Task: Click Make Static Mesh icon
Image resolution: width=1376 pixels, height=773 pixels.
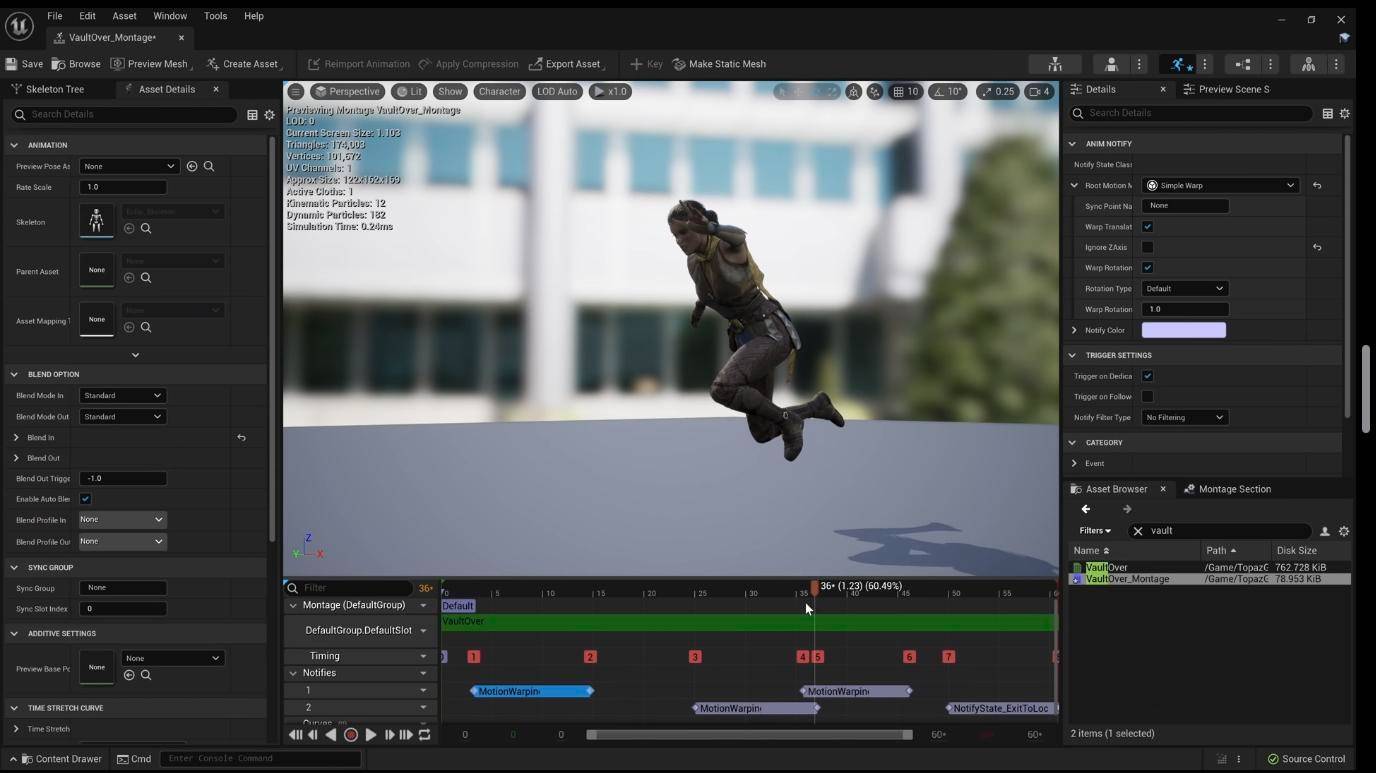Action: click(x=679, y=64)
